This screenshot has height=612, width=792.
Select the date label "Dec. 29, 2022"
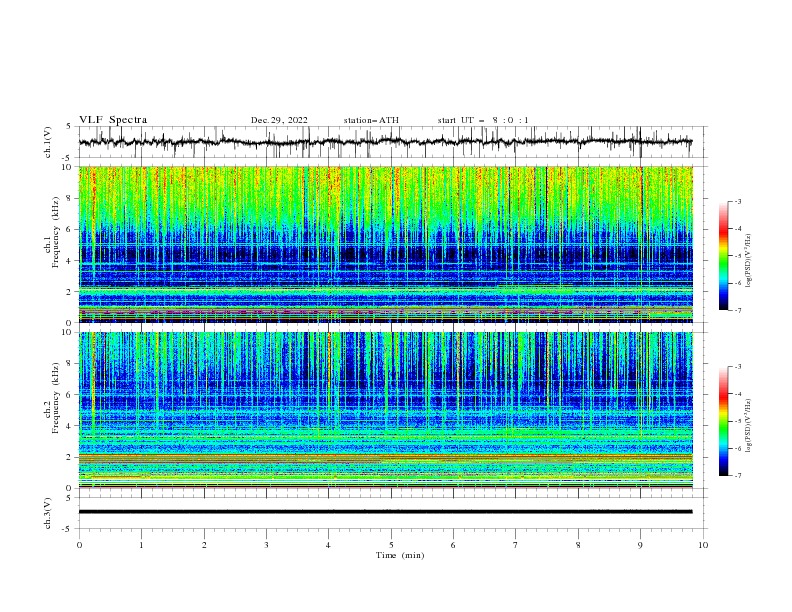point(279,120)
